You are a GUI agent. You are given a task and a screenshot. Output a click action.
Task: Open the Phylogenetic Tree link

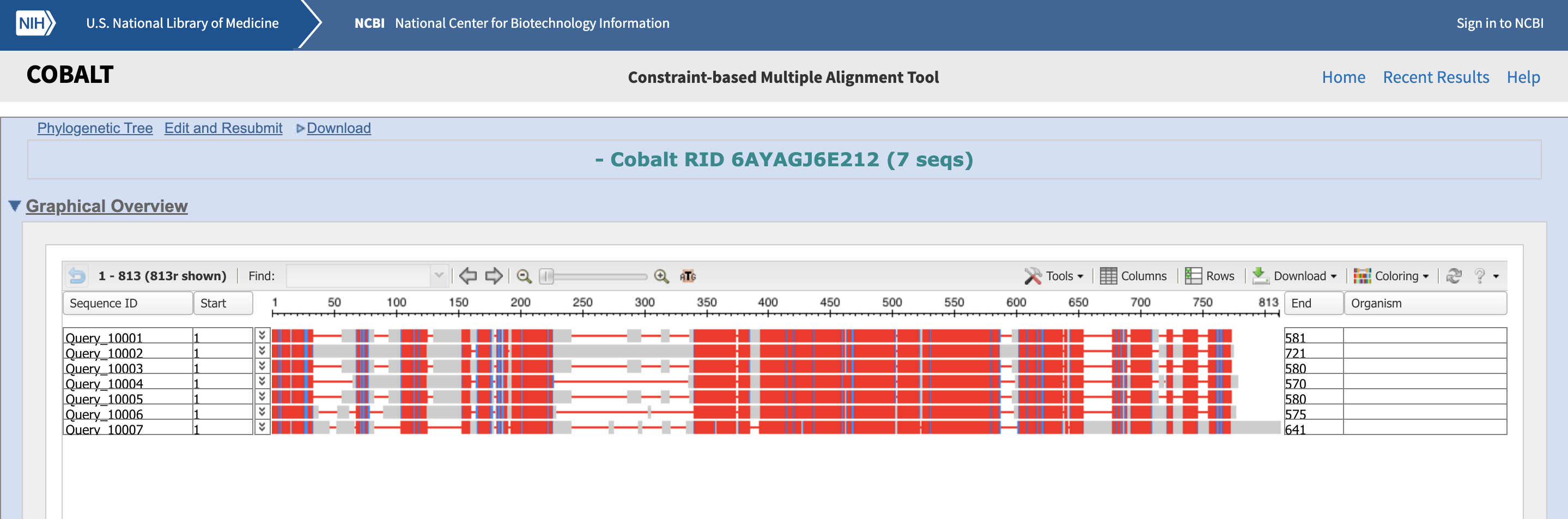point(95,128)
